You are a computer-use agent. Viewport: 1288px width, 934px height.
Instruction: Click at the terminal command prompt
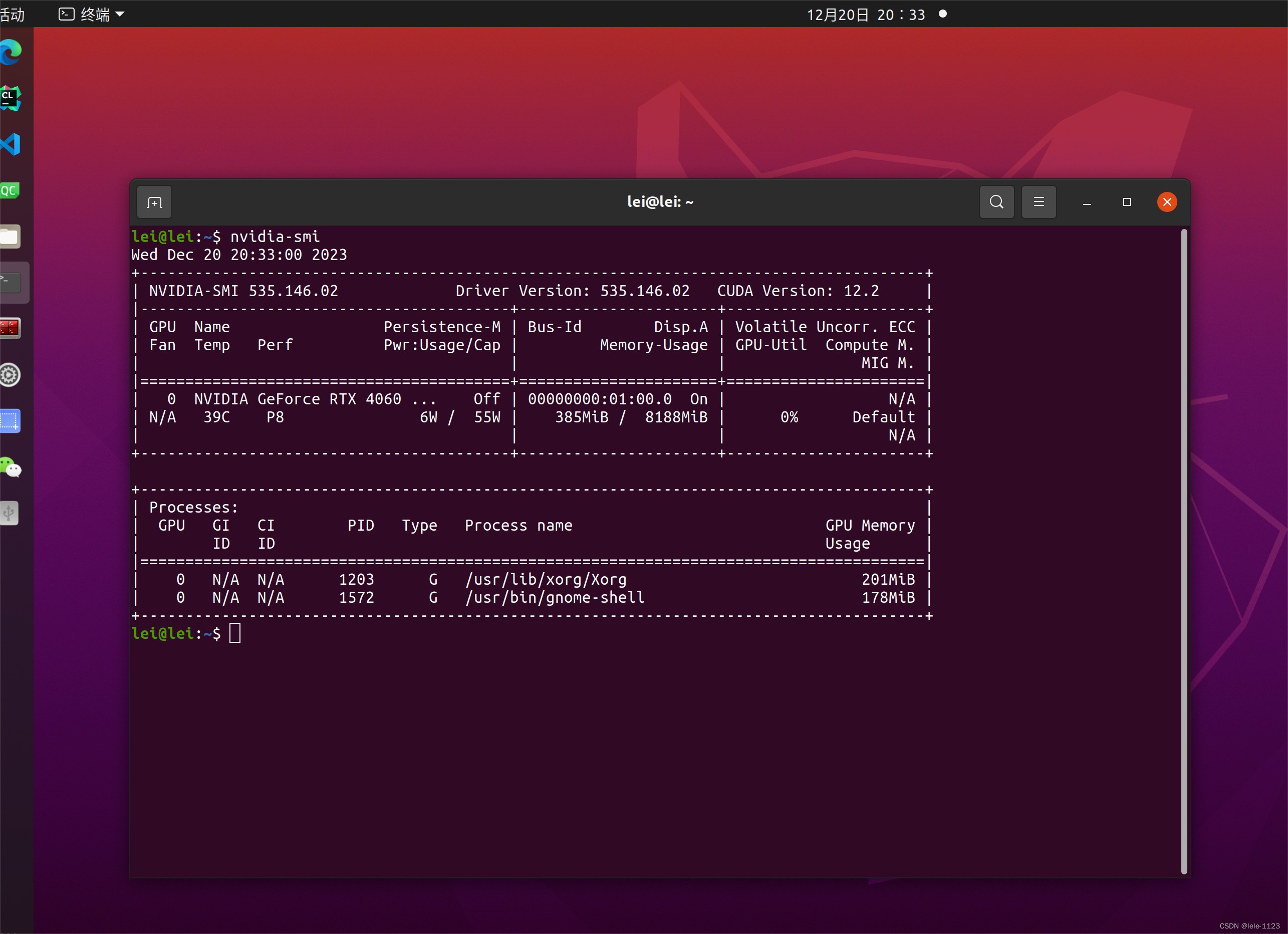coord(235,633)
